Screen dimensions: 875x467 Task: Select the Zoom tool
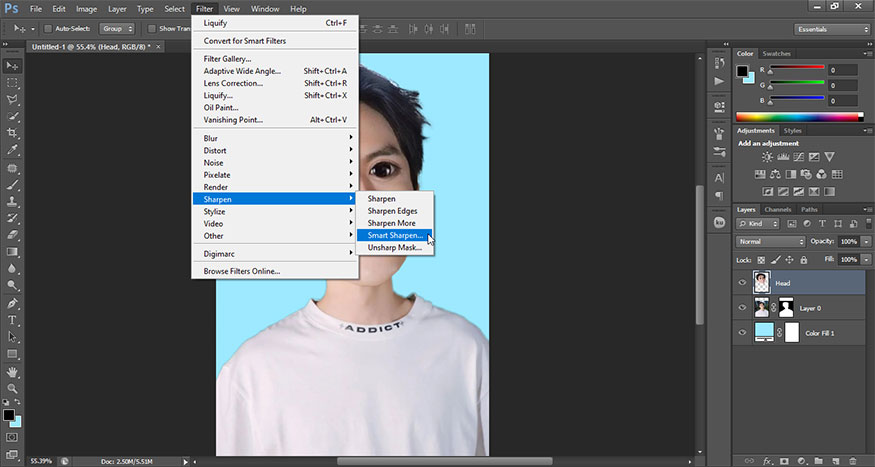(x=13, y=388)
